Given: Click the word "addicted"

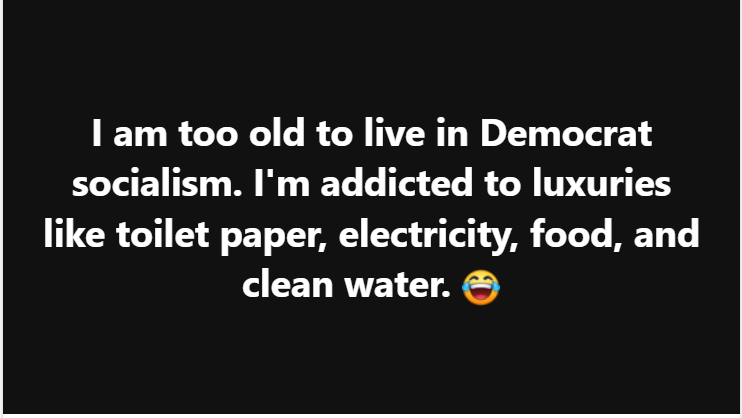Looking at the screenshot, I should (x=397, y=183).
